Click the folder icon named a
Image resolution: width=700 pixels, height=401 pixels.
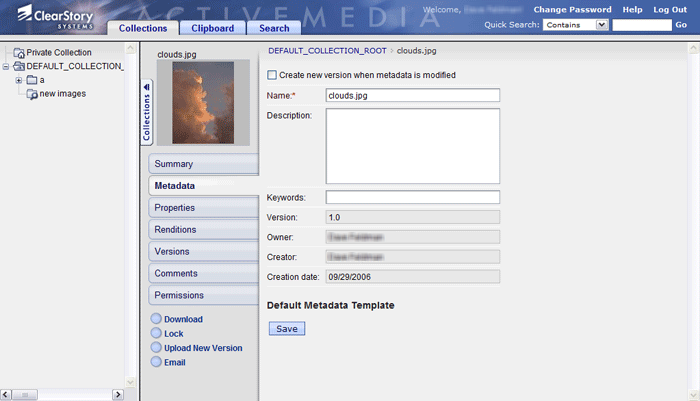pyautogui.click(x=31, y=80)
